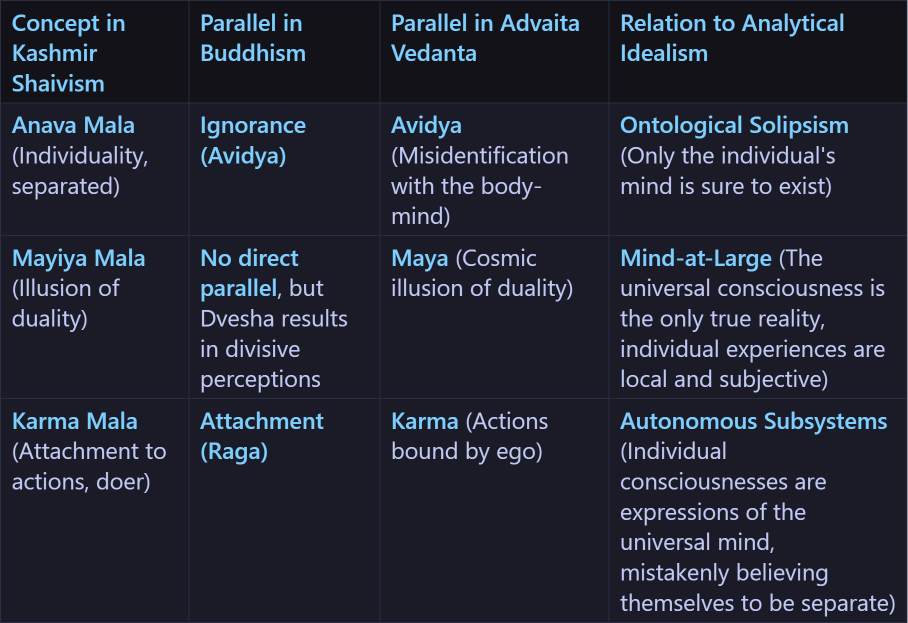The image size is (908, 623).
Task: Select the bold "No direct parallel" text
Action: pyautogui.click(x=249, y=273)
